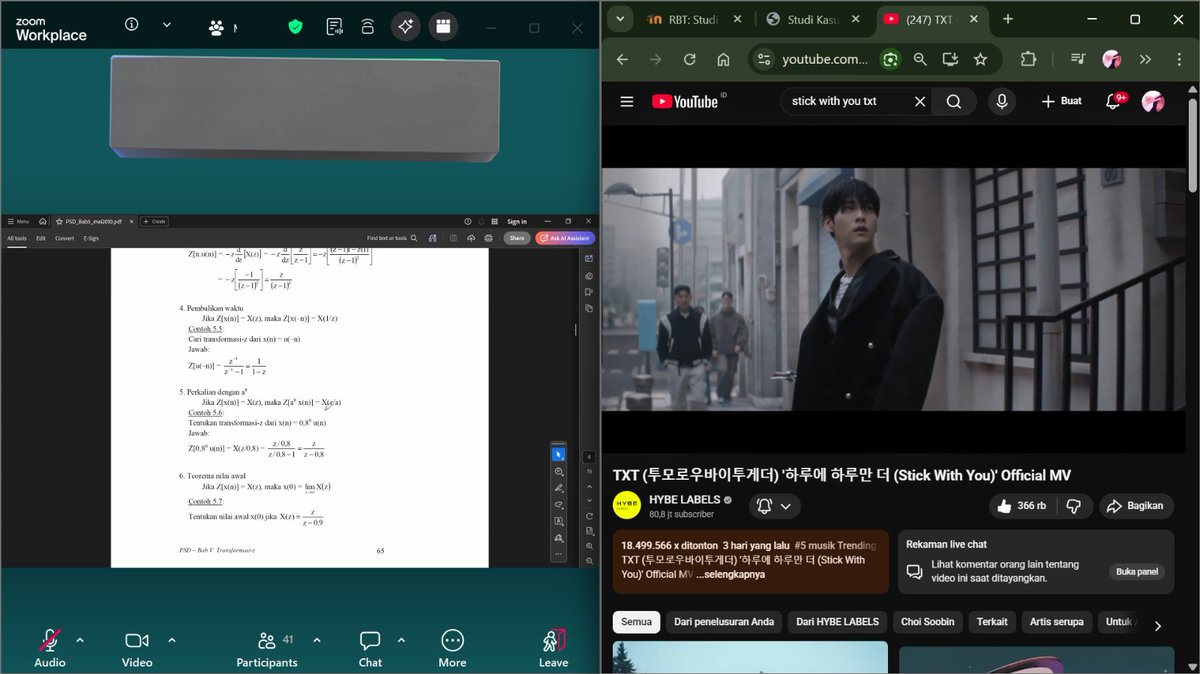1200x674 pixels.
Task: Open Zoom notes icon in top bar
Action: tap(334, 27)
